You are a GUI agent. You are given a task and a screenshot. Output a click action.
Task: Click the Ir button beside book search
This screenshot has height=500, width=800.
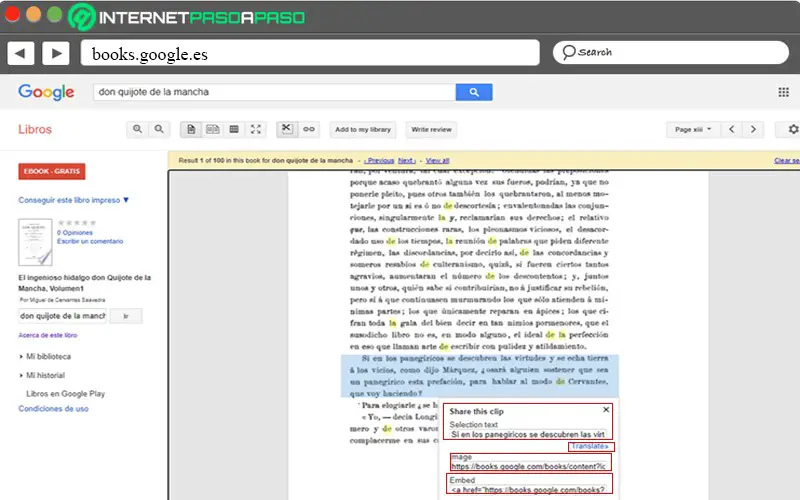click(126, 316)
